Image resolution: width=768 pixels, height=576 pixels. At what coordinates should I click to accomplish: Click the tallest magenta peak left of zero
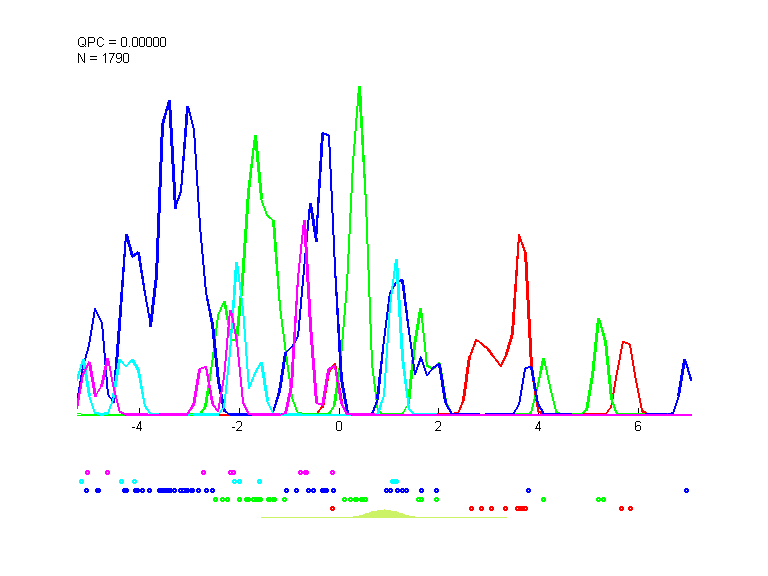point(304,222)
